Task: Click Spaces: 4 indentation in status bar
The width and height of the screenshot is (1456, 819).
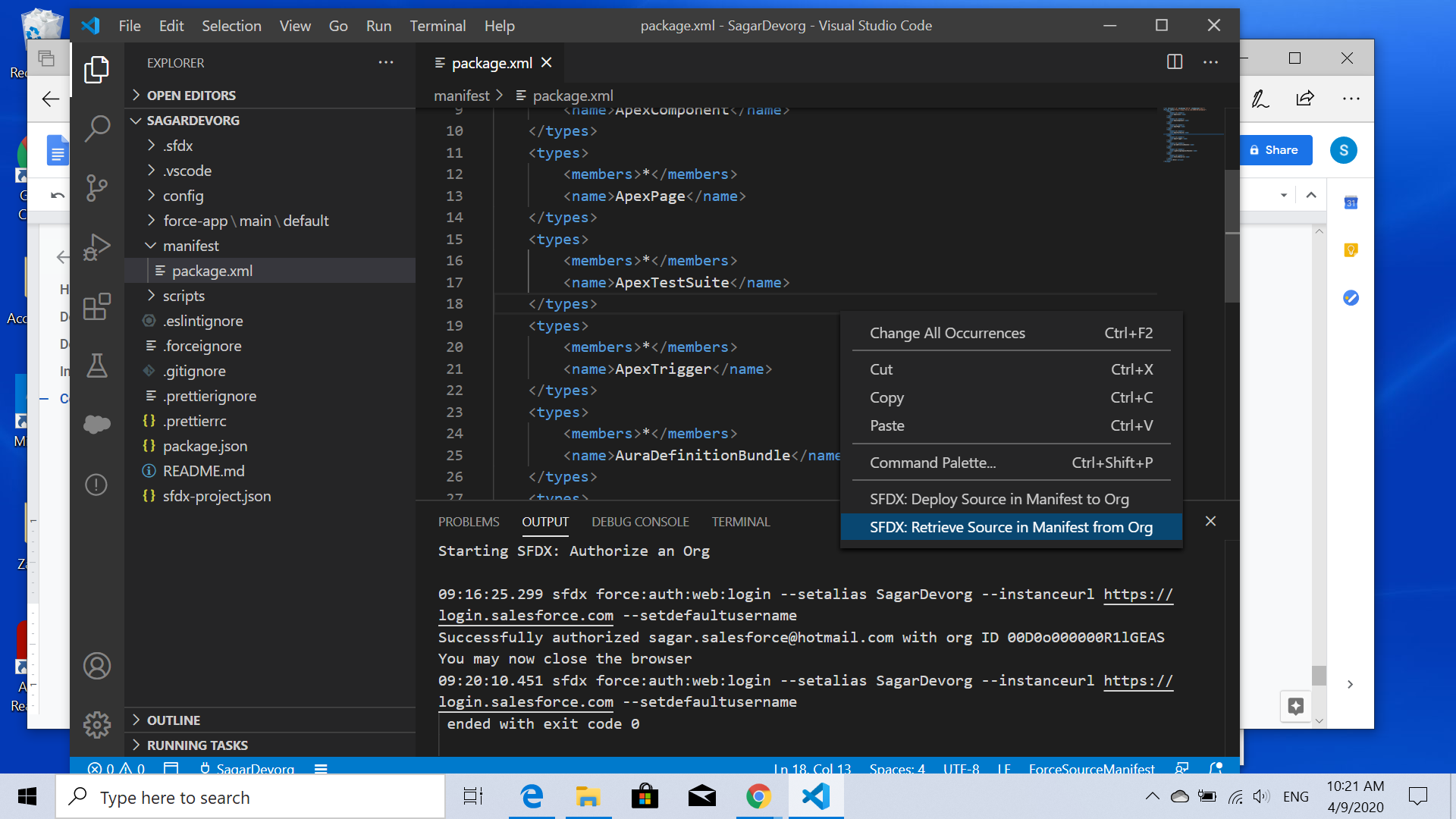Action: tap(897, 768)
